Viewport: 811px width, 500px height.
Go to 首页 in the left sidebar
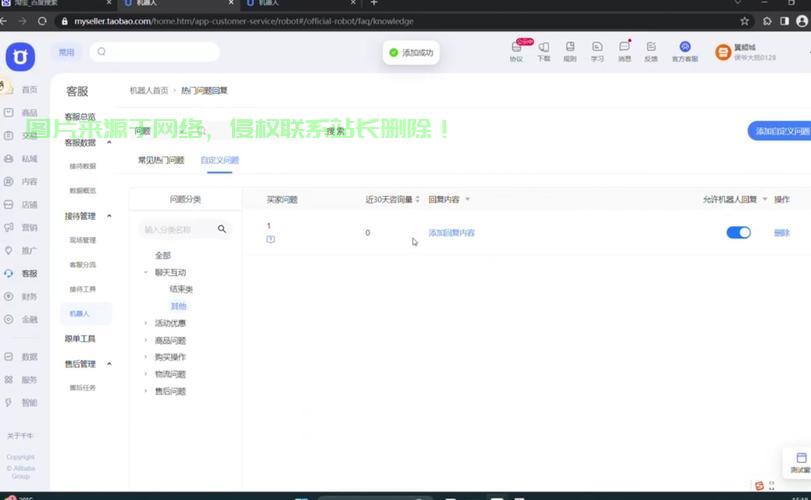click(x=22, y=90)
